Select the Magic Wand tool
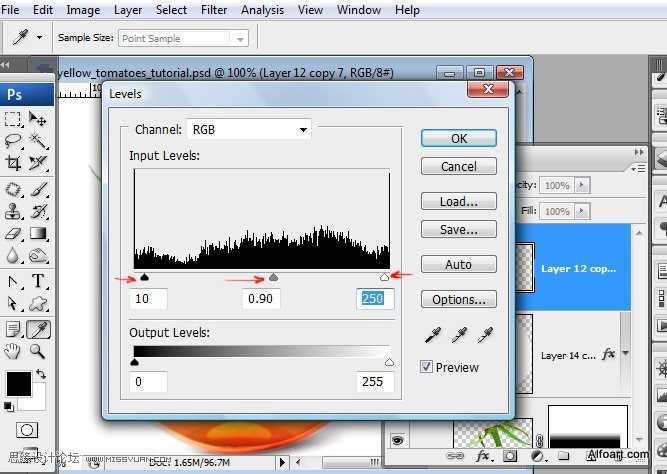This screenshot has width=667, height=474. pyautogui.click(x=38, y=140)
